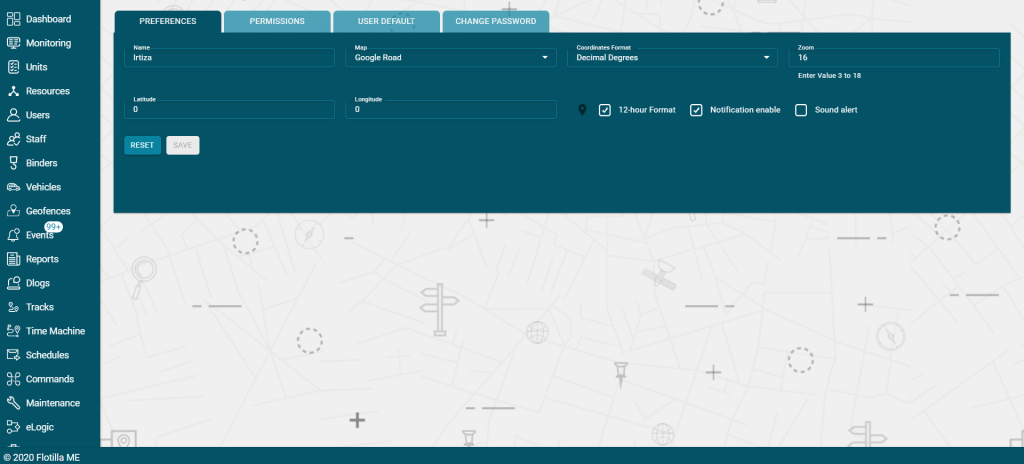Image resolution: width=1024 pixels, height=464 pixels.
Task: Switch to the Permissions tab
Action: pos(277,22)
